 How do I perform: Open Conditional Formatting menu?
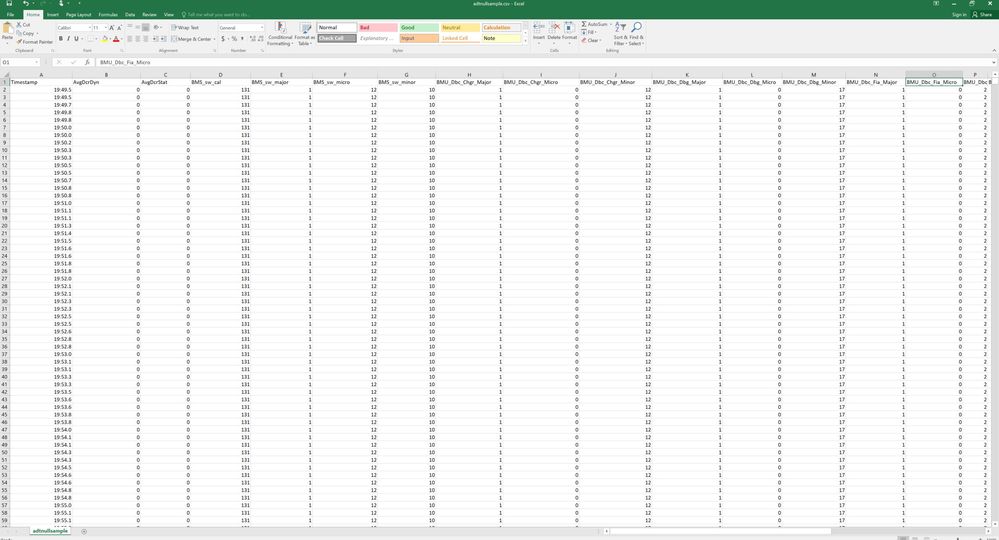coord(280,34)
